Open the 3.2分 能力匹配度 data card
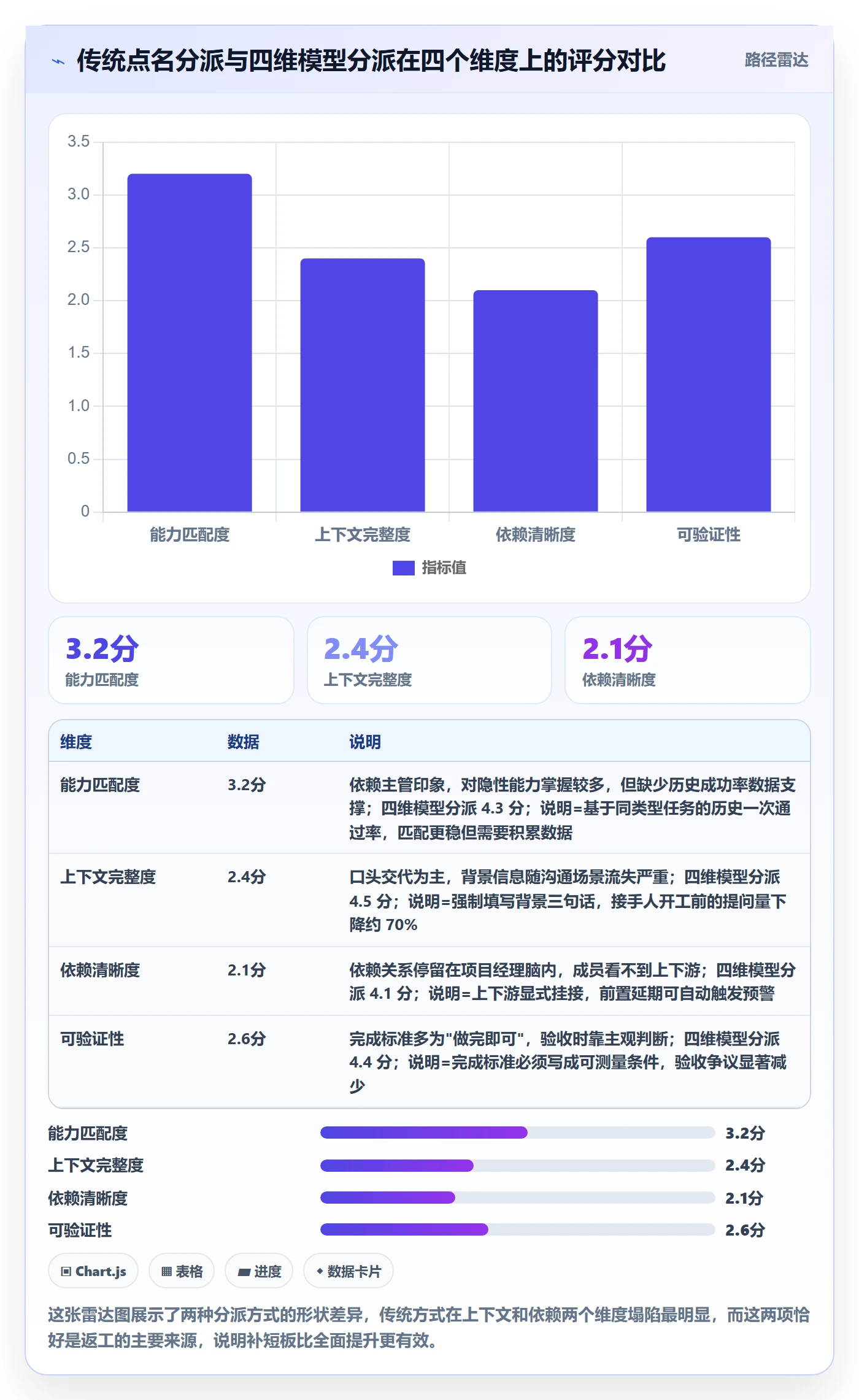Viewport: 859px width, 1400px height. click(171, 660)
